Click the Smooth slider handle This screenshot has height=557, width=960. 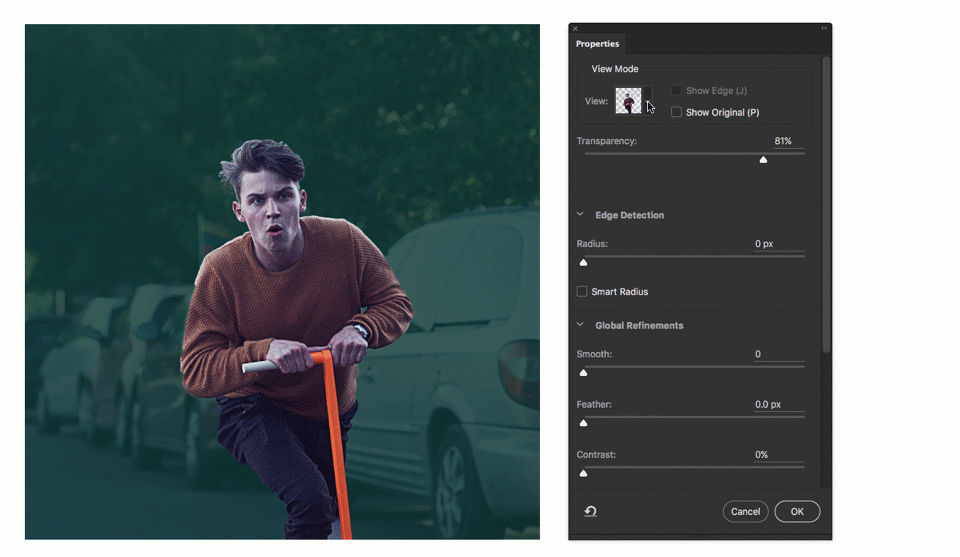click(x=583, y=373)
